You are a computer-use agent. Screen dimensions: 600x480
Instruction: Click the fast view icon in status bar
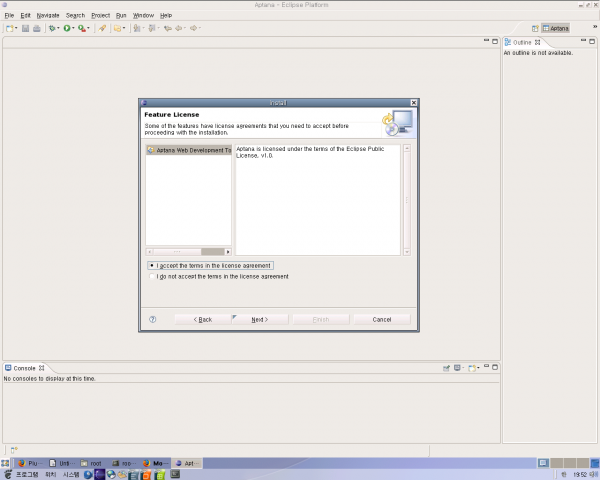(14, 450)
